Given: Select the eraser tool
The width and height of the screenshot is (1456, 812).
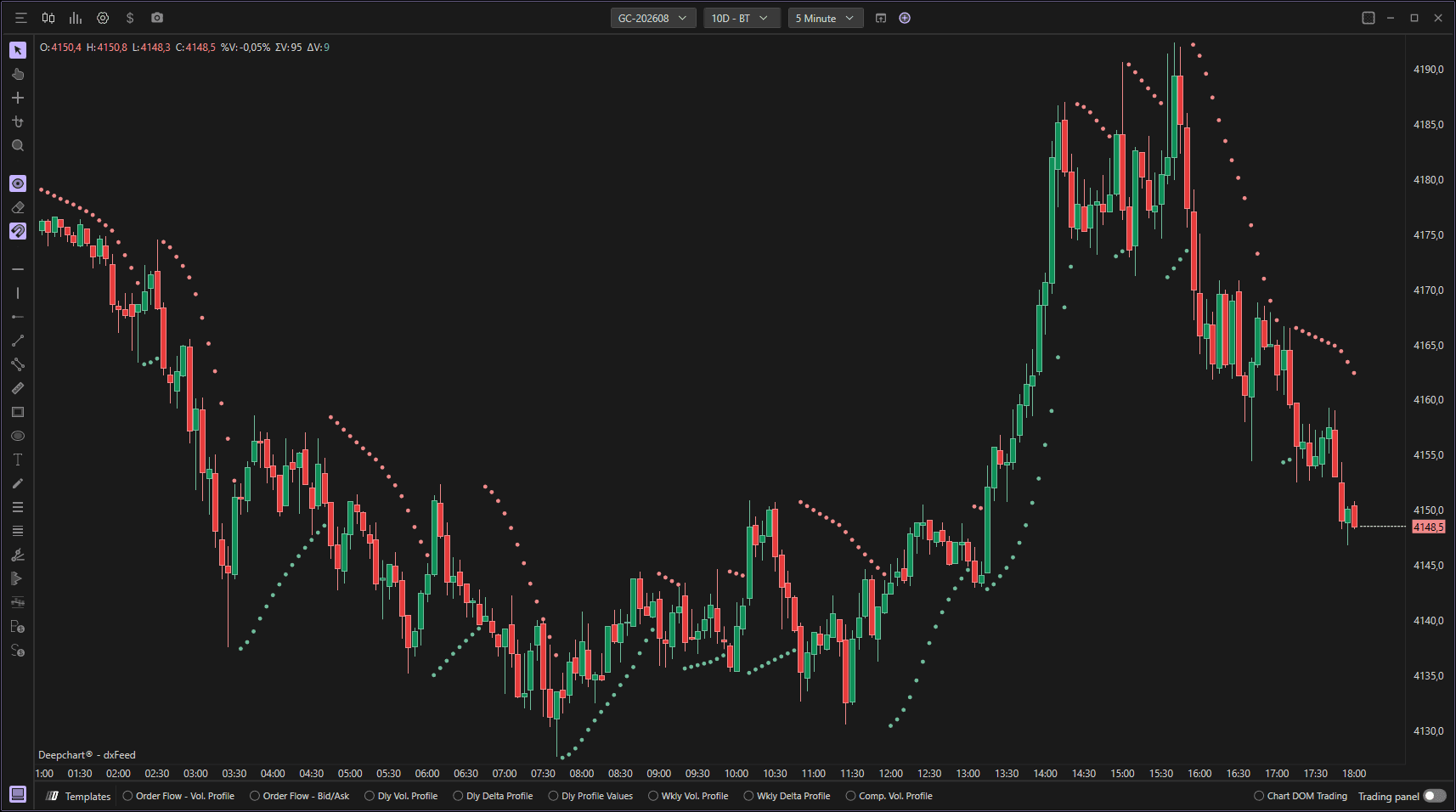Looking at the screenshot, I should click(18, 207).
